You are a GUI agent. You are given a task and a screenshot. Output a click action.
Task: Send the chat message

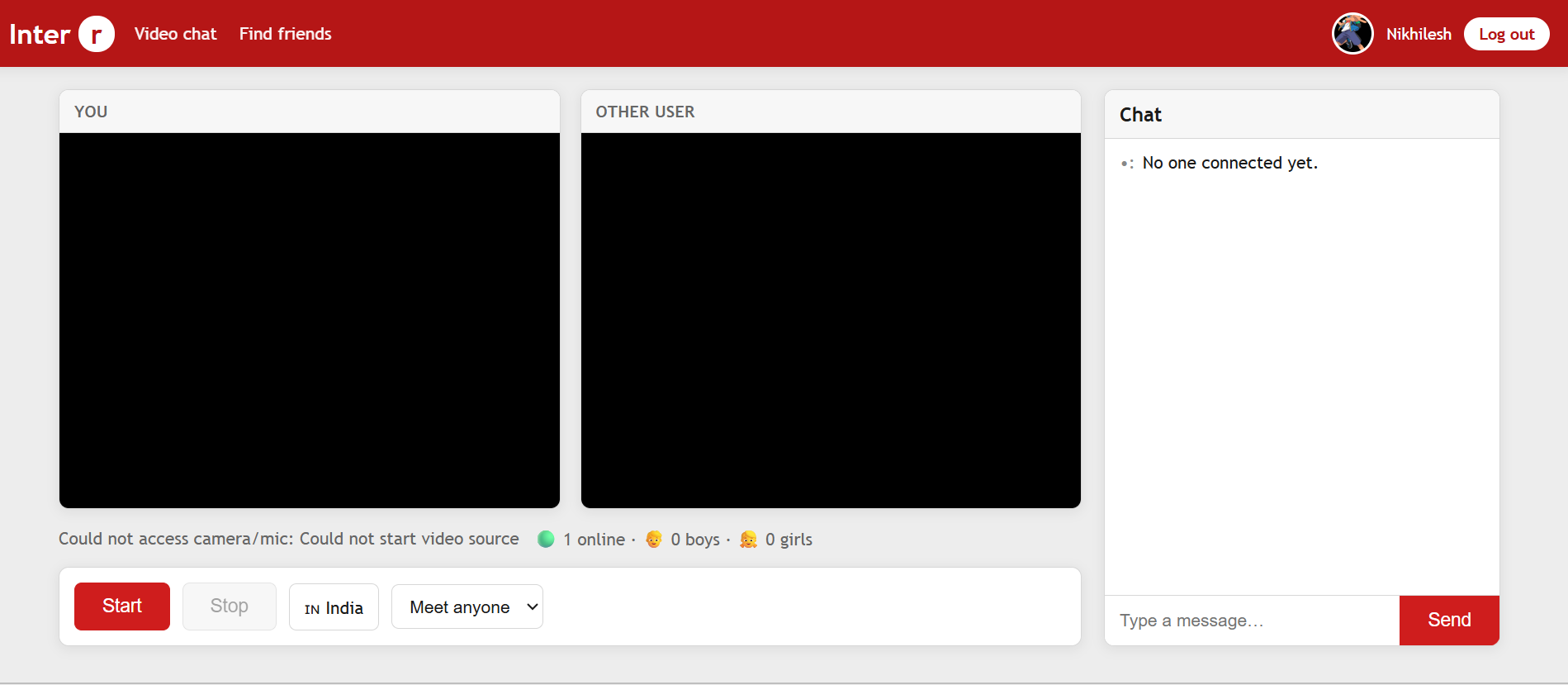tap(1449, 621)
